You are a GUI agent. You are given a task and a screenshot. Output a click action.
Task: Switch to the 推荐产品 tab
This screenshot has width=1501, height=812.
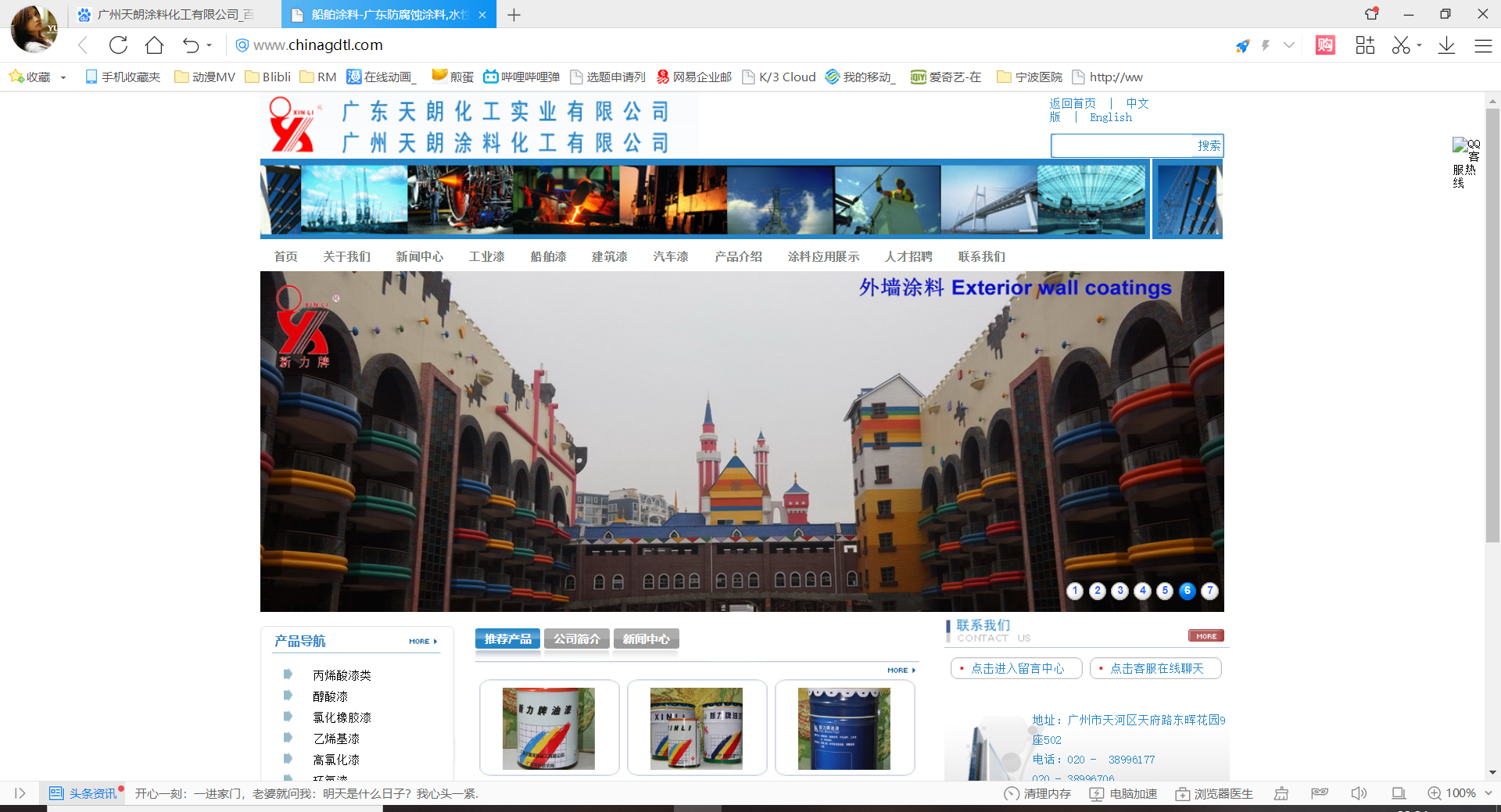(507, 639)
